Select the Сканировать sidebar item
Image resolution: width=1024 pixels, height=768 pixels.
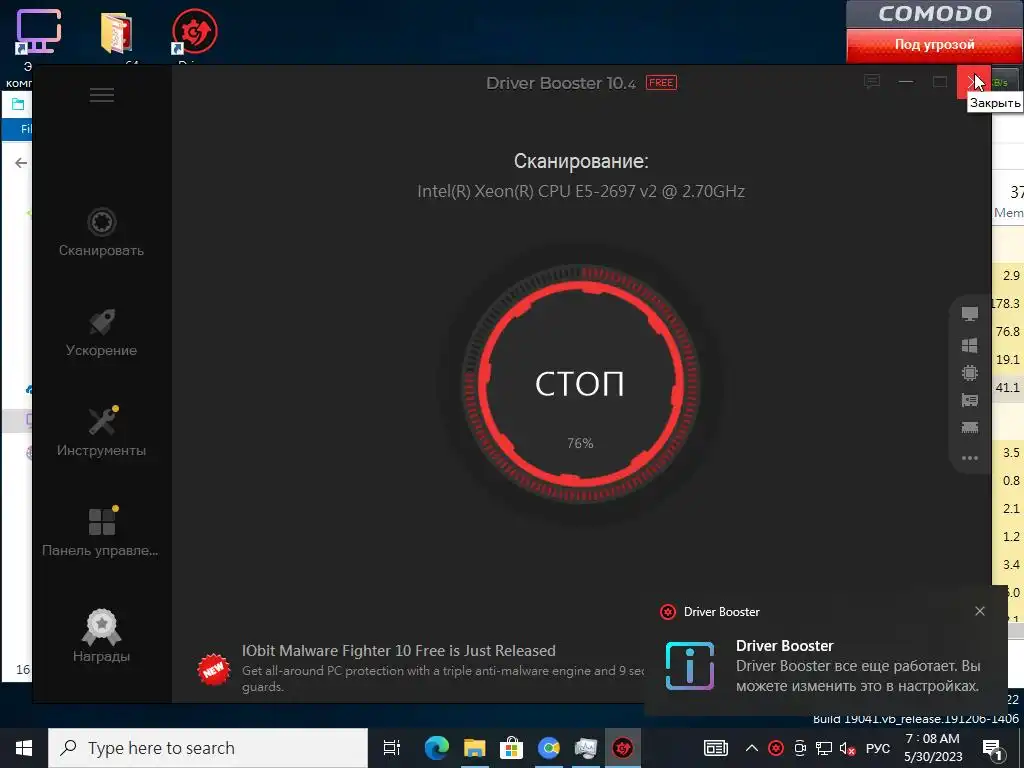101,232
